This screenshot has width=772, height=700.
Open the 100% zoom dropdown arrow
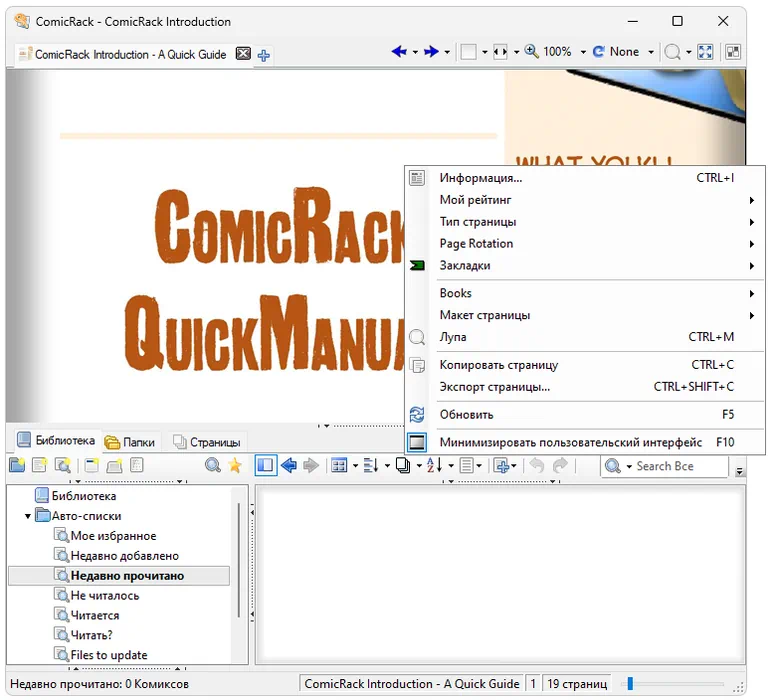[583, 52]
